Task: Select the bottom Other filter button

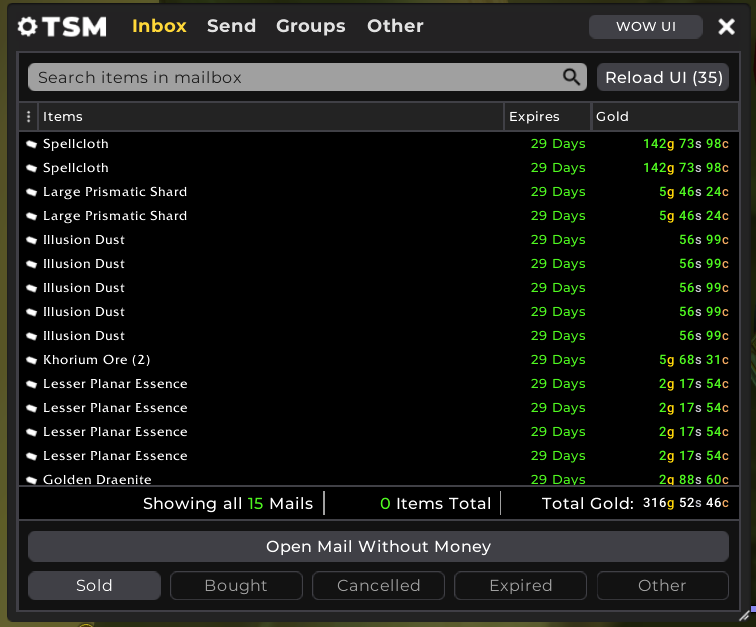Action: [x=662, y=586]
